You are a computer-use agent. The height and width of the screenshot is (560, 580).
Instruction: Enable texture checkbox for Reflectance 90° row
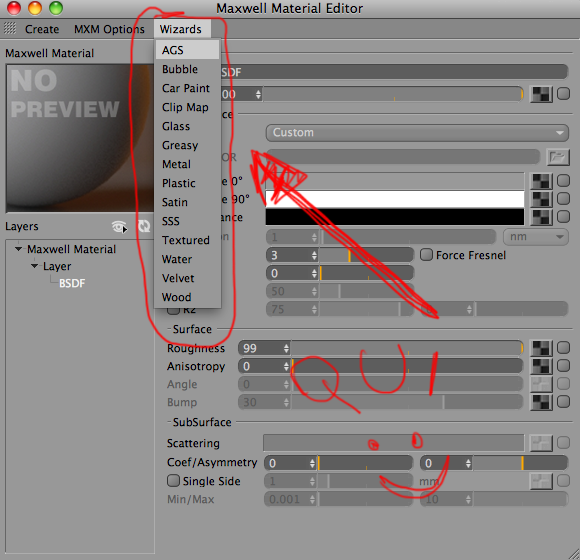pyautogui.click(x=563, y=198)
